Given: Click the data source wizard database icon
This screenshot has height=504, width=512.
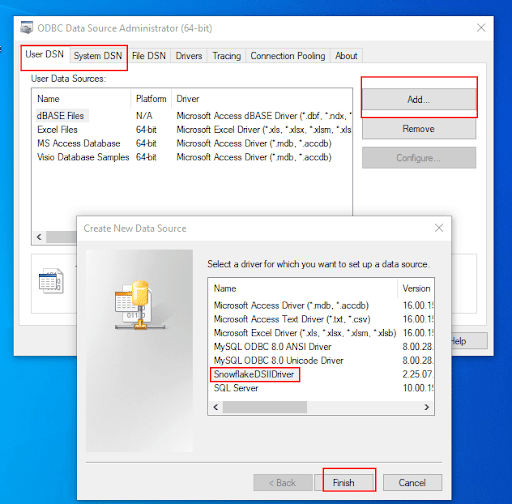Looking at the screenshot, I should tap(139, 305).
